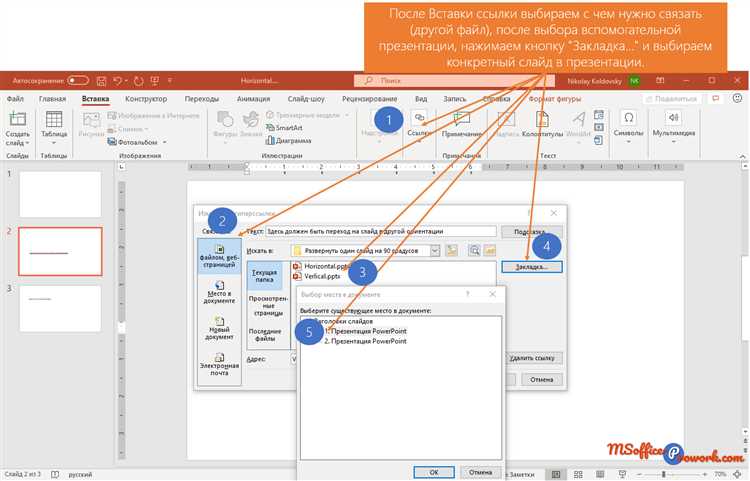Switch to the Рецензирование tab
Screen dimensions: 750x481
click(369, 99)
